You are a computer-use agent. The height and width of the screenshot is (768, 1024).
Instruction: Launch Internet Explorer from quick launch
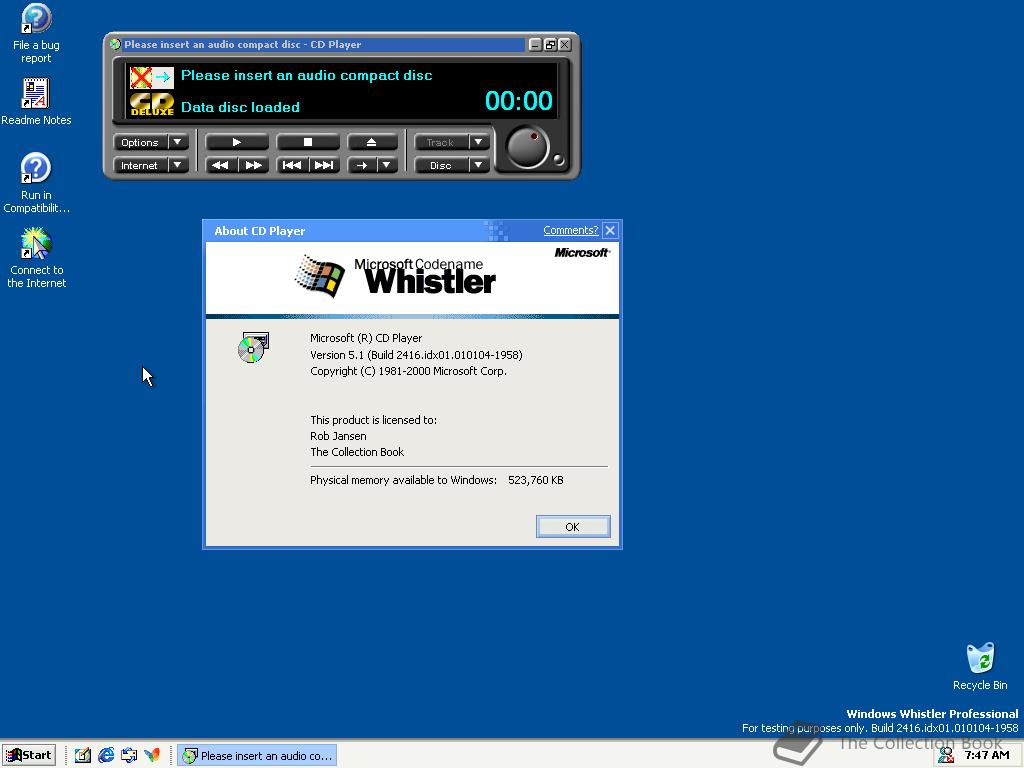coord(106,755)
